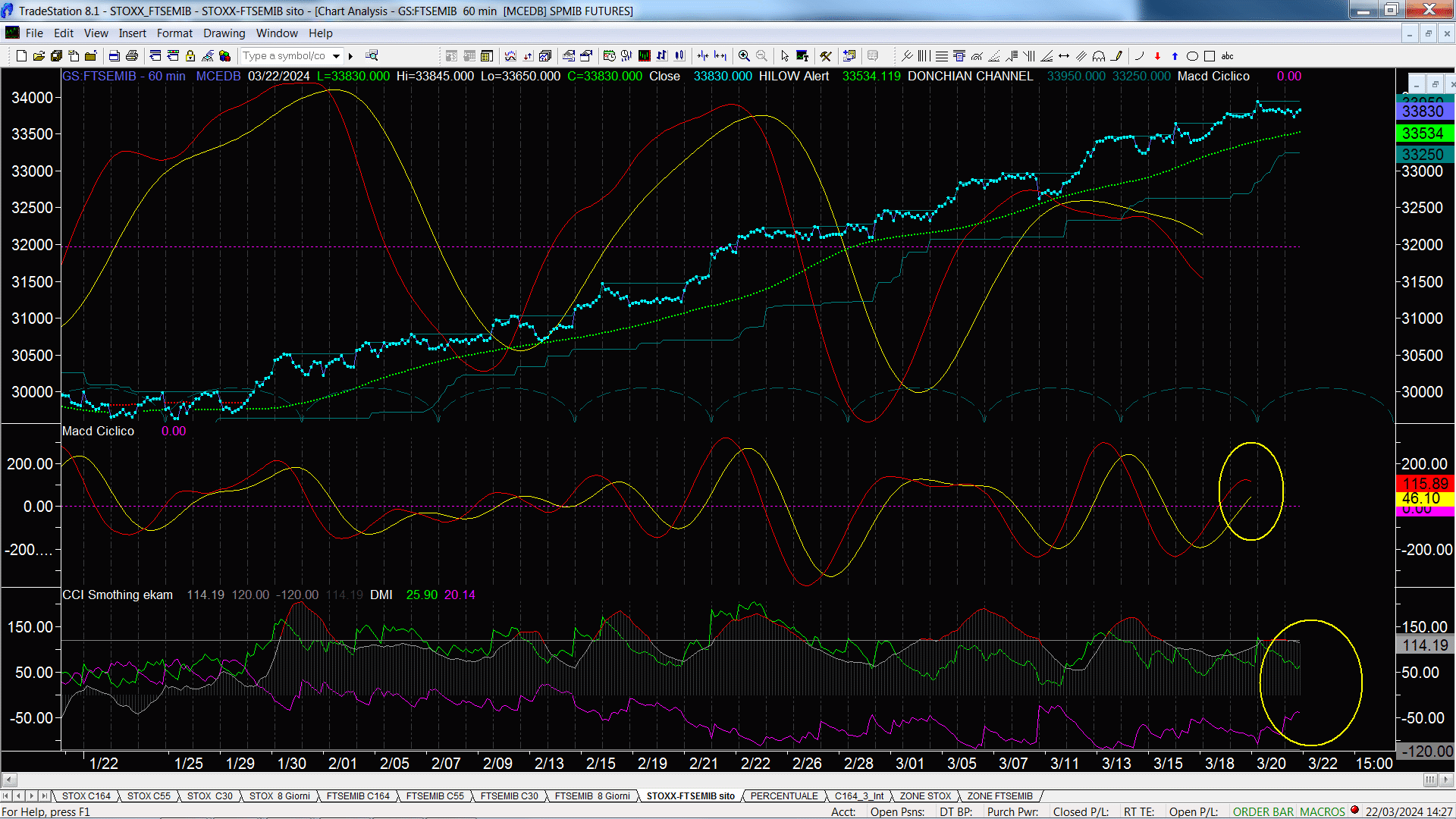Click the decrease bar spacing icon
The height and width of the screenshot is (819, 1456).
point(703,55)
